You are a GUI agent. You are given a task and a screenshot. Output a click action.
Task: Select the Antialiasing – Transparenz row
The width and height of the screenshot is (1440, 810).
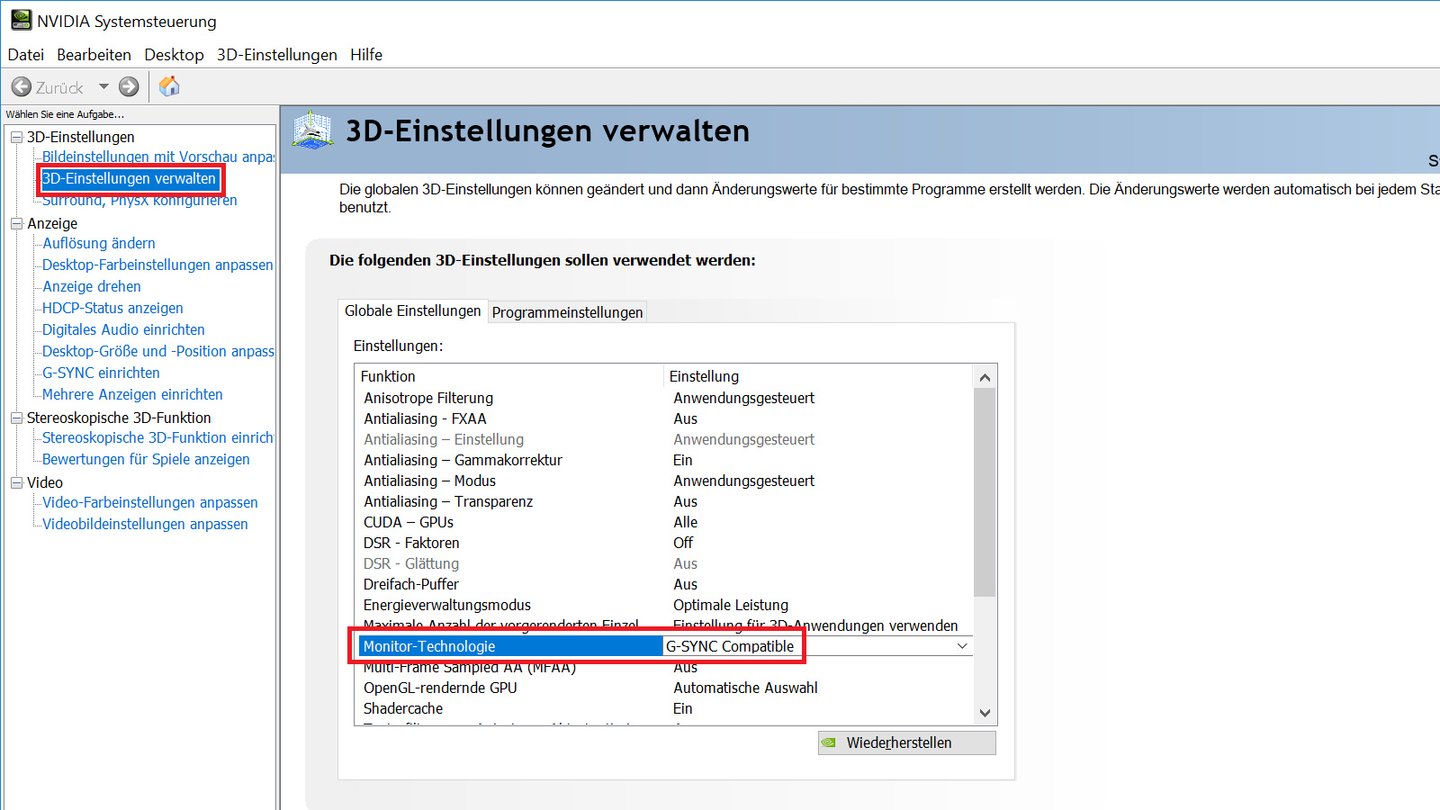point(664,502)
